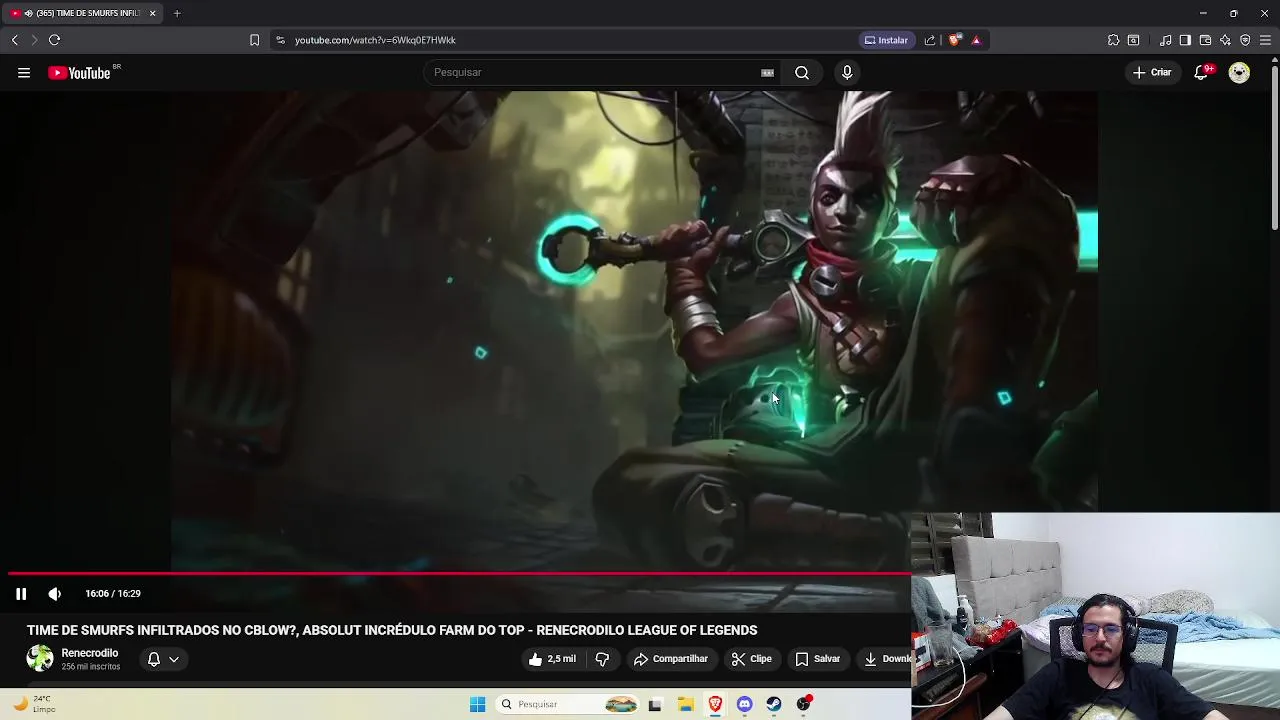Screen dimensions: 1280x720
Task: Open Brave Rewards triangle icon
Action: [x=976, y=40]
